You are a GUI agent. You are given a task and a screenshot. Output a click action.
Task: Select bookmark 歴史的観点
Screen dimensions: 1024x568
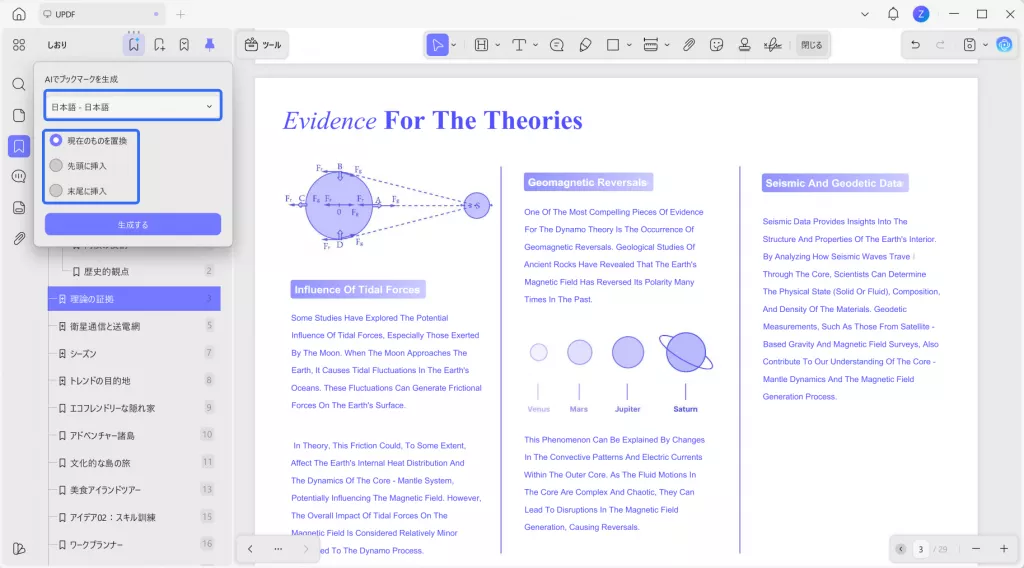click(x=106, y=271)
